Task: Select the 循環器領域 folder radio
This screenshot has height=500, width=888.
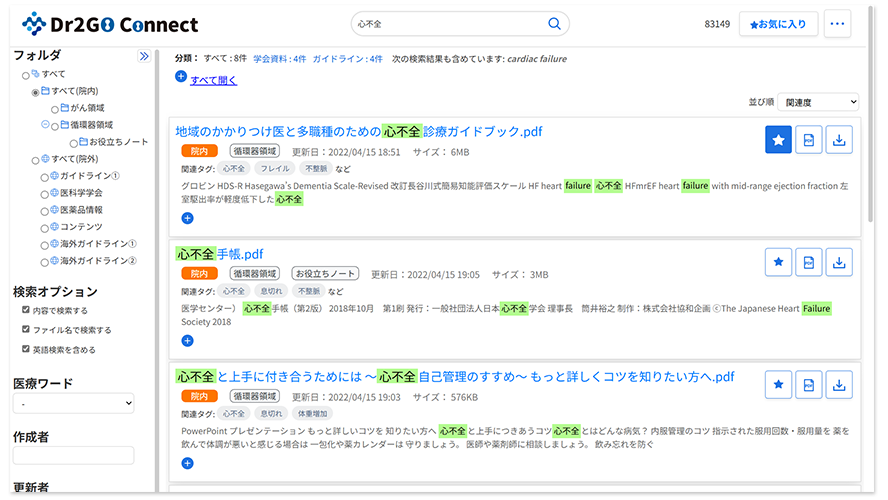Action: (55, 126)
